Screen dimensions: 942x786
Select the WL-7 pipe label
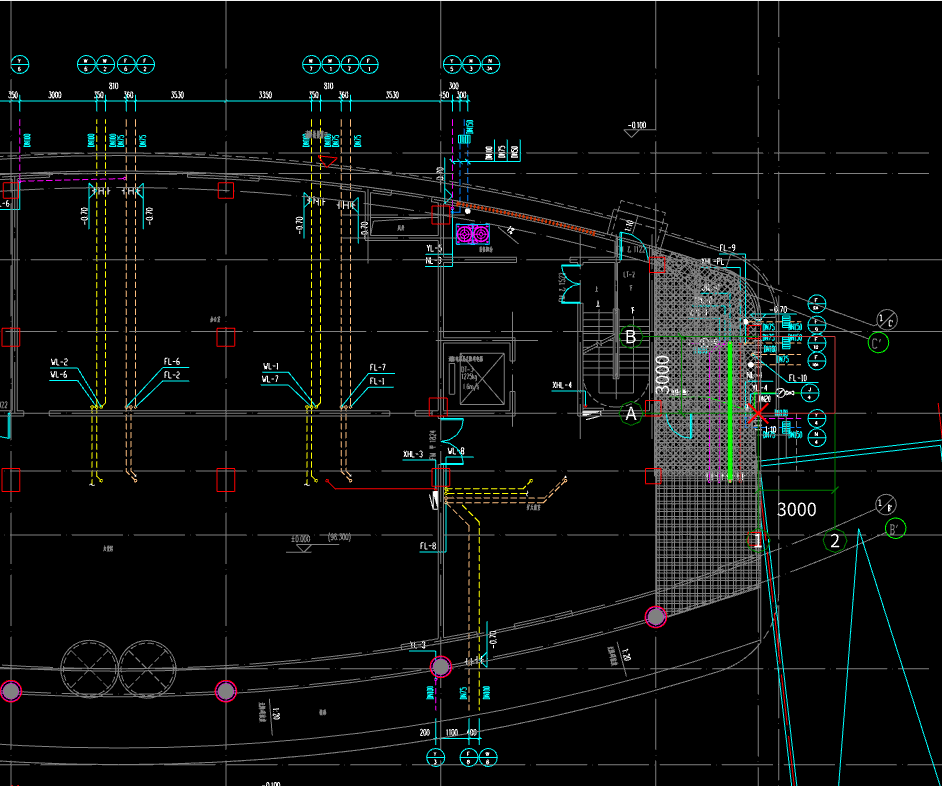270,379
